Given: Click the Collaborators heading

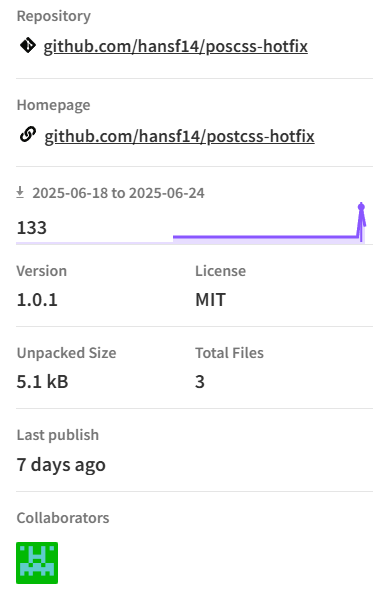Looking at the screenshot, I should [63, 518].
